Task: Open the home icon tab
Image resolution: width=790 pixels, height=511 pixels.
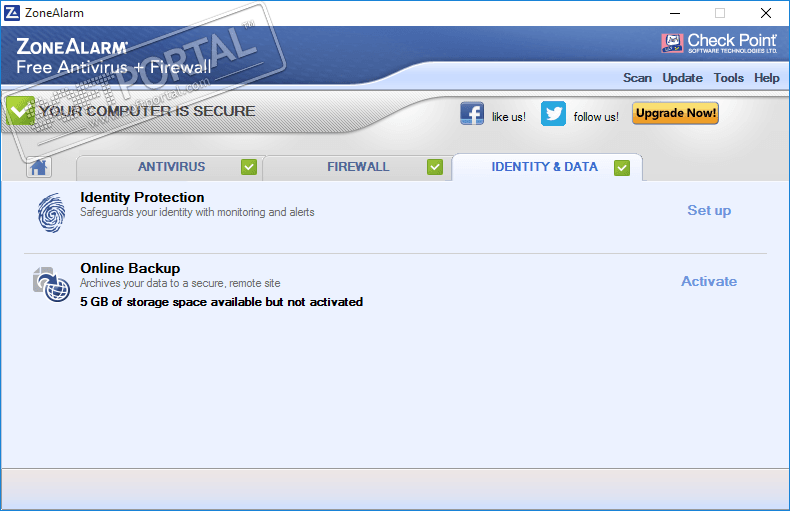Action: tap(39, 167)
